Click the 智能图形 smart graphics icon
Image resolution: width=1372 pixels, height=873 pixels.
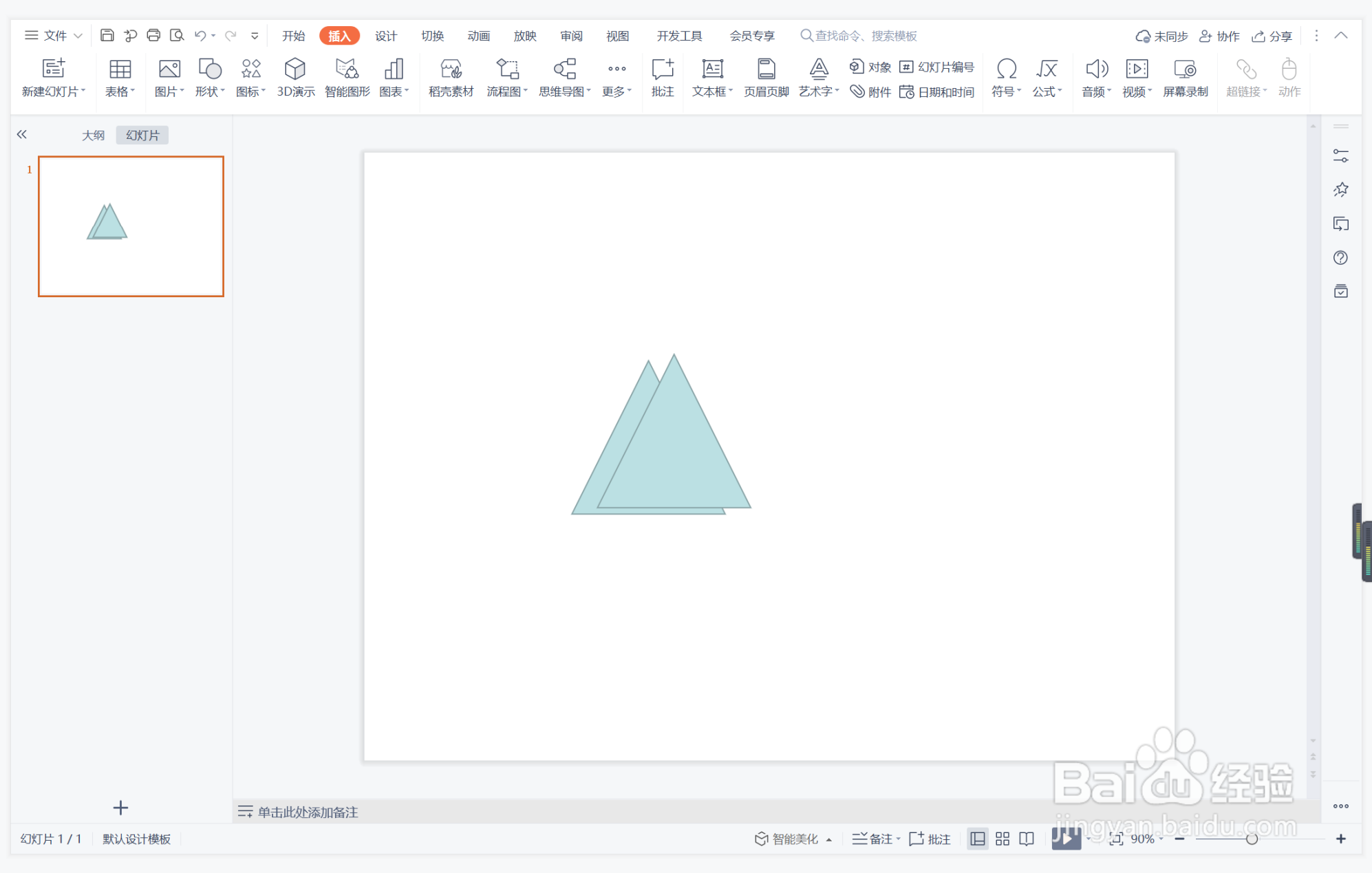coord(347,77)
